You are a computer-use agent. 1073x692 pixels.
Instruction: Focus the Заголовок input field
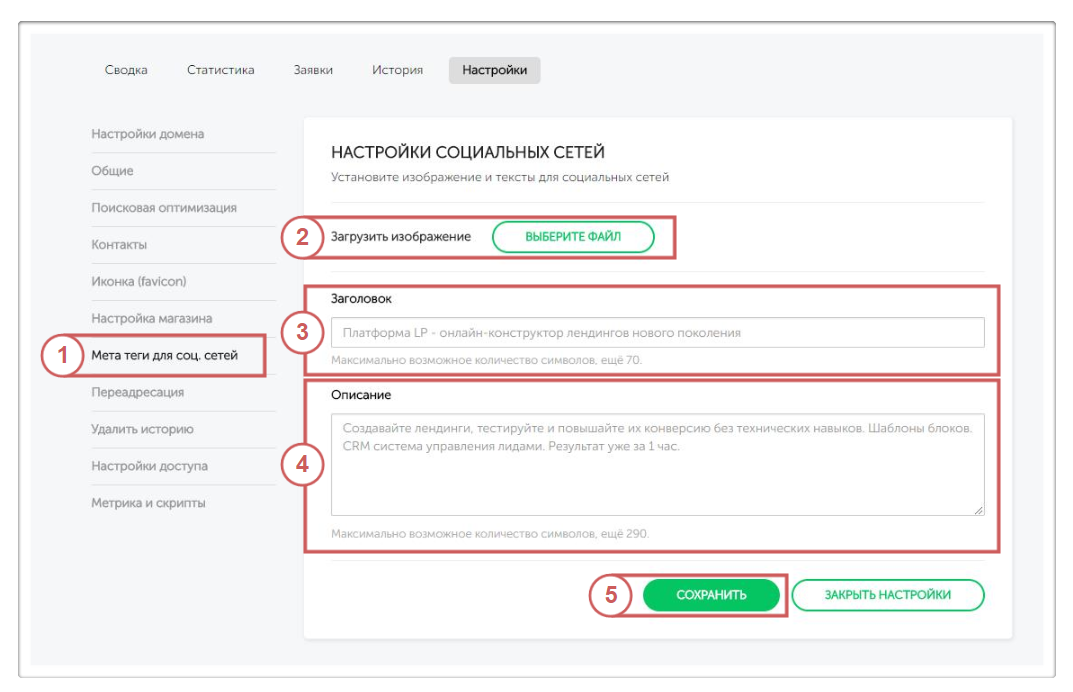(x=657, y=332)
